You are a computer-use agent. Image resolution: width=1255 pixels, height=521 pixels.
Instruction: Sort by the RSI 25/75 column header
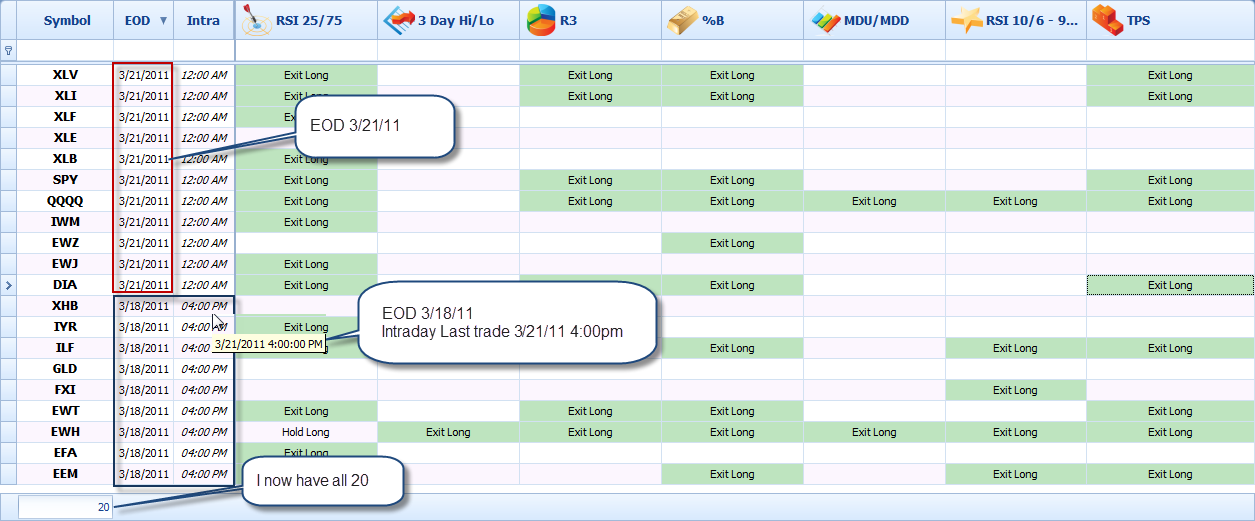(306, 20)
